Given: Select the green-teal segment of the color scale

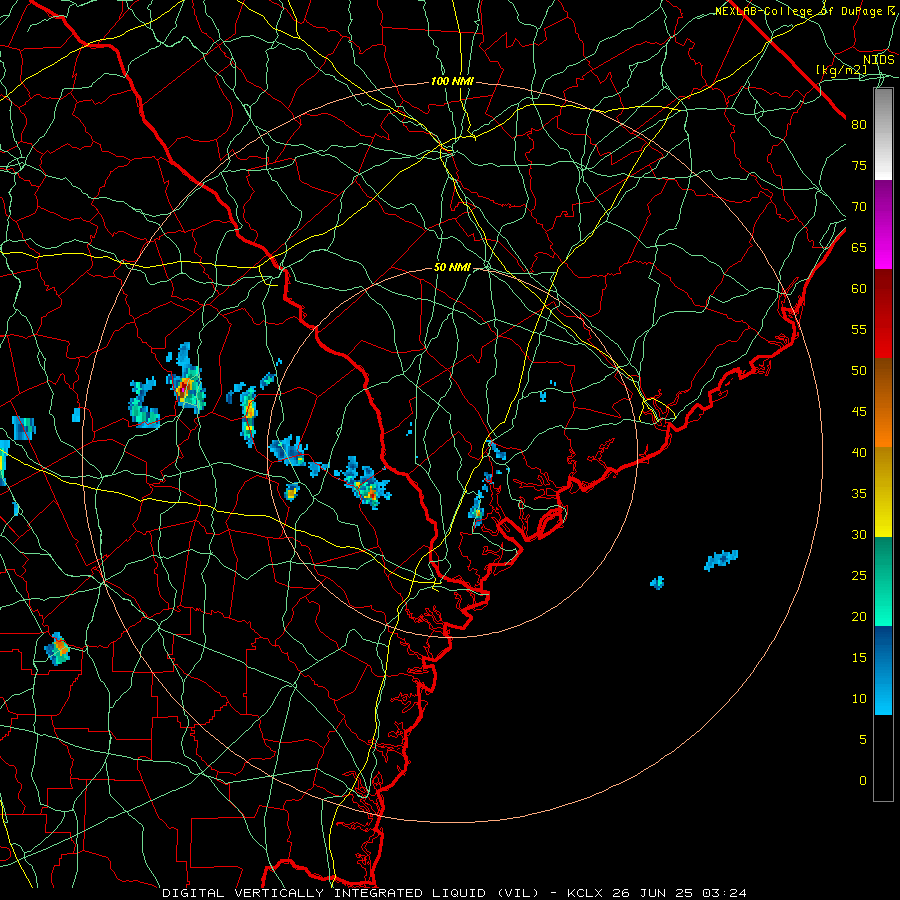Looking at the screenshot, I should coord(883,581).
